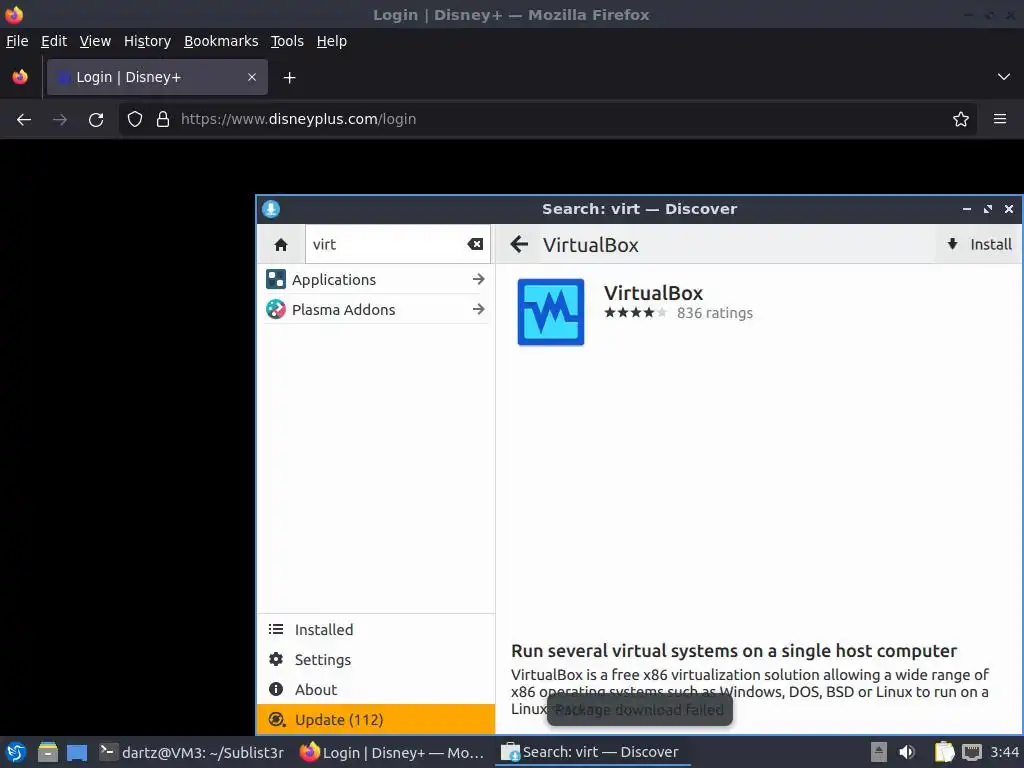
Task: Open the File menu in Firefox
Action: [17, 41]
